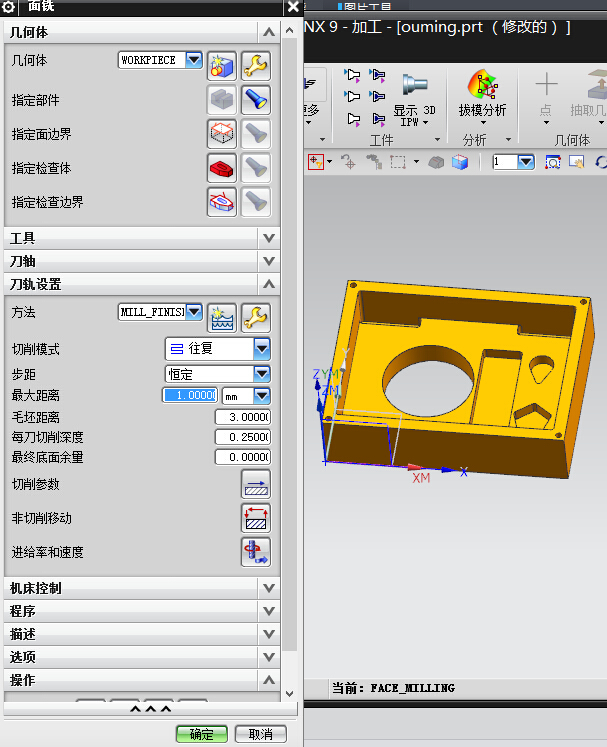Open the 分析 group dropdown arrow
This screenshot has width=607, height=747.
point(508,140)
